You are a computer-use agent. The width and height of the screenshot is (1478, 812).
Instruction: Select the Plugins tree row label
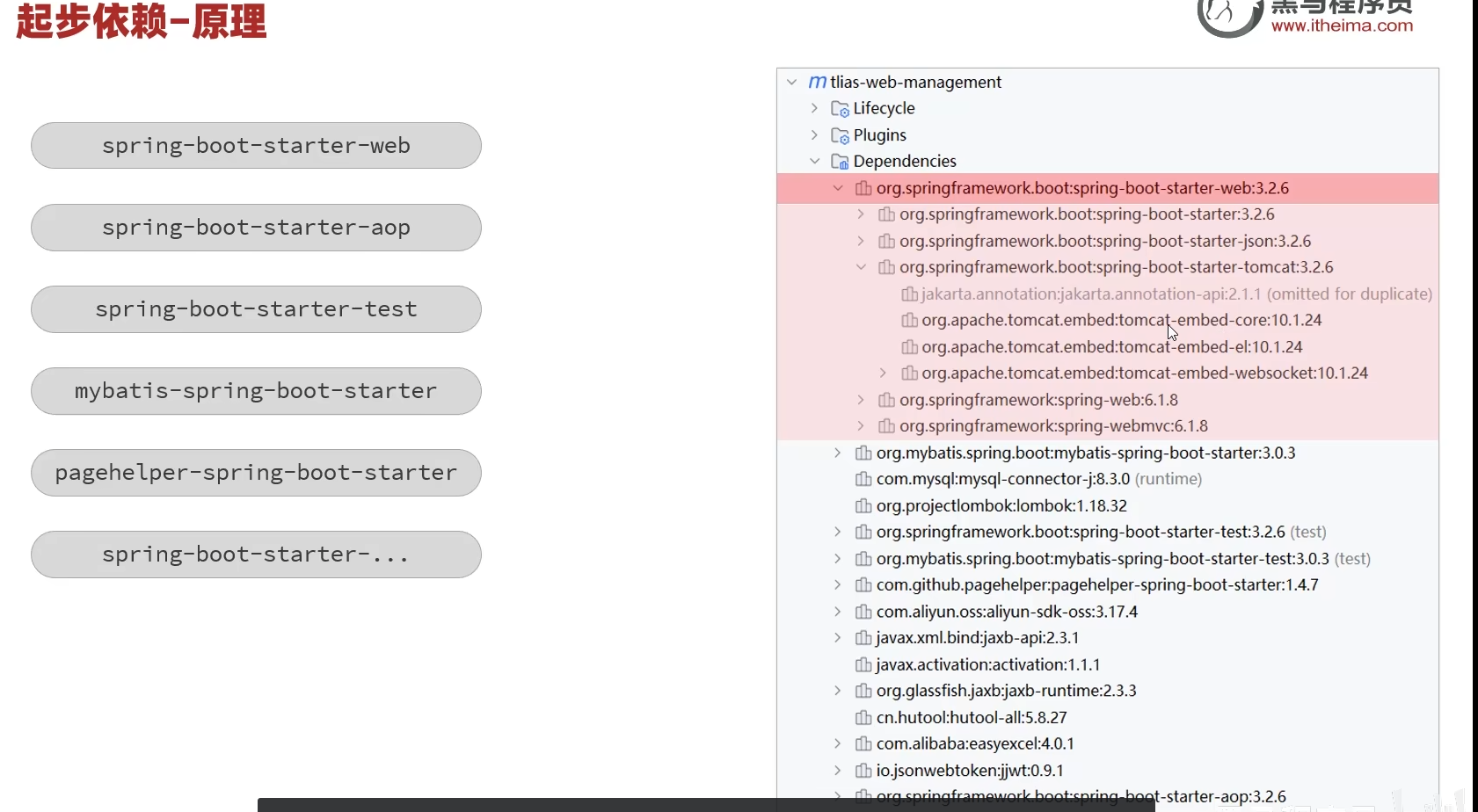[879, 134]
